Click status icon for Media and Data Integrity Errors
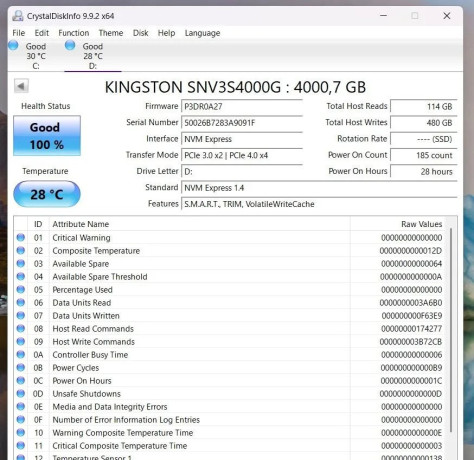Viewport: 474px width, 460px height. 21,406
